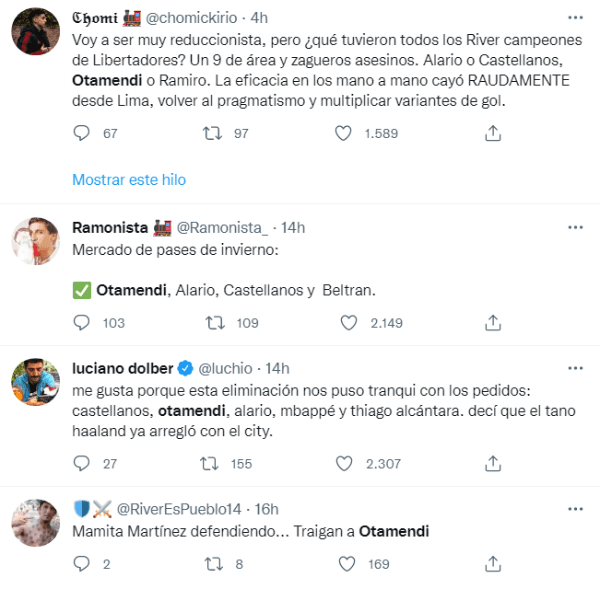Click 'Mostrar este hilo' link

click(x=129, y=180)
